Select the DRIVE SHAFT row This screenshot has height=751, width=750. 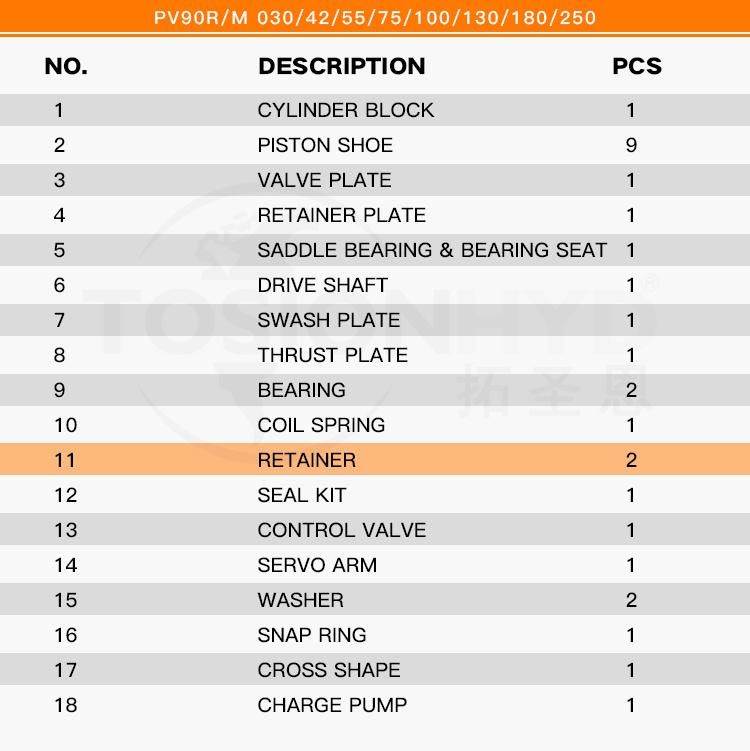[x=375, y=285]
